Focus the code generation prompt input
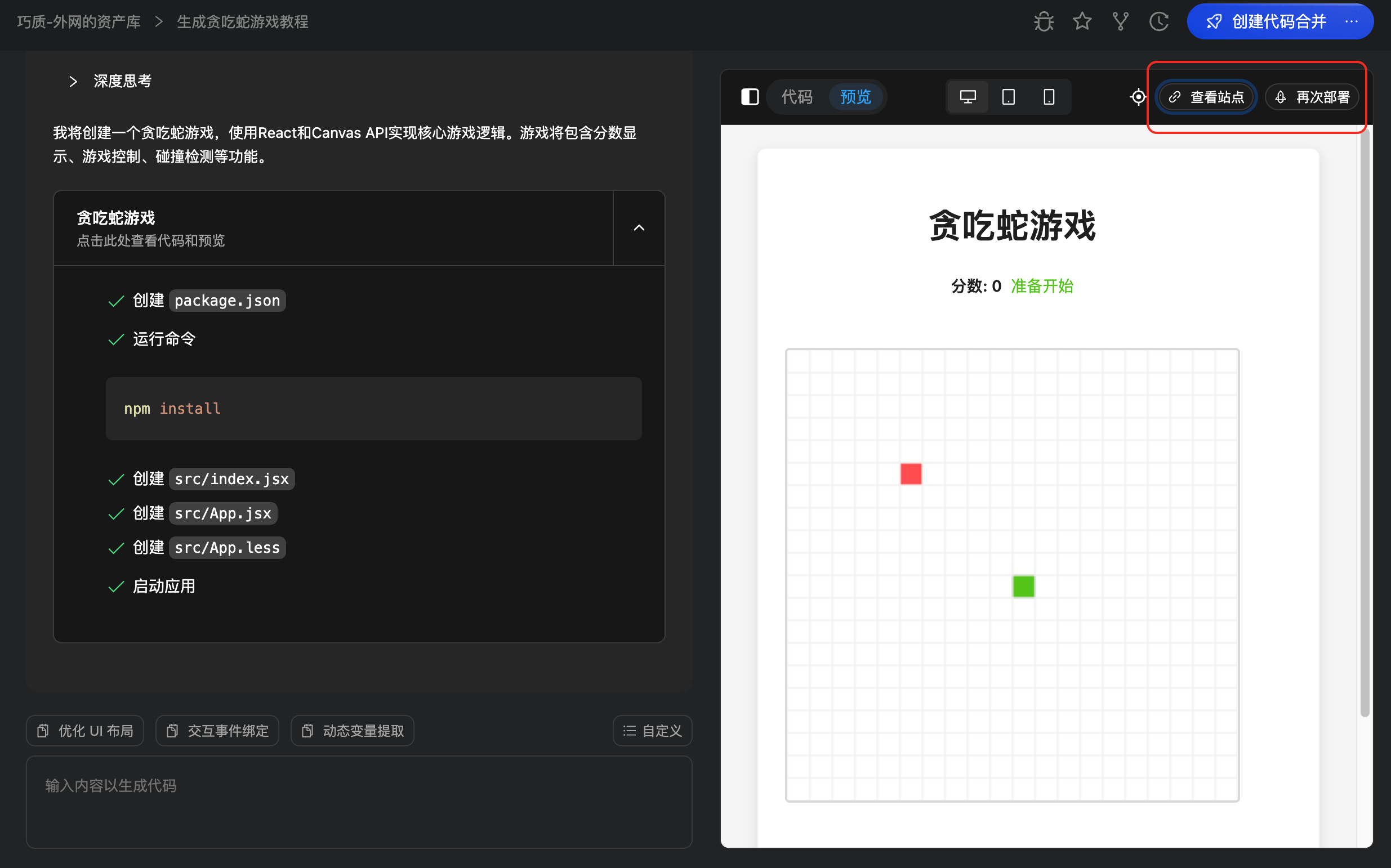The width and height of the screenshot is (1391, 868). (358, 802)
